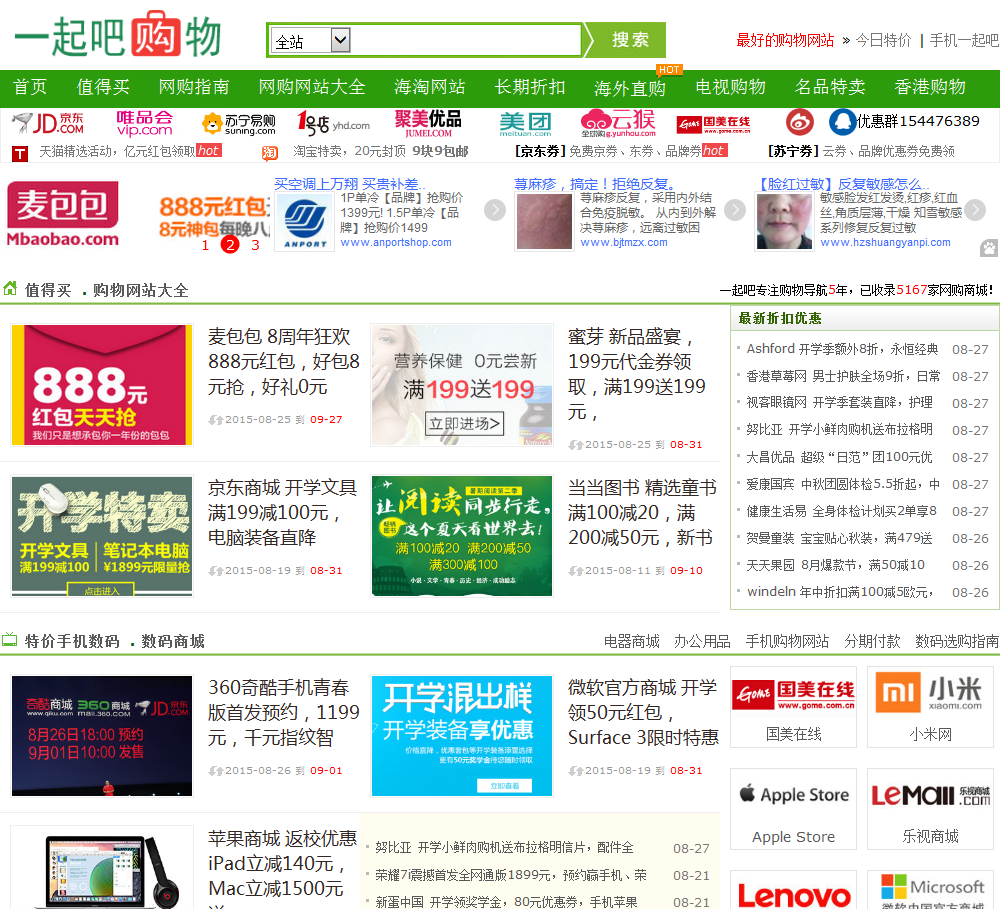Select banner slide number 3
The image size is (1000, 909).
(255, 245)
